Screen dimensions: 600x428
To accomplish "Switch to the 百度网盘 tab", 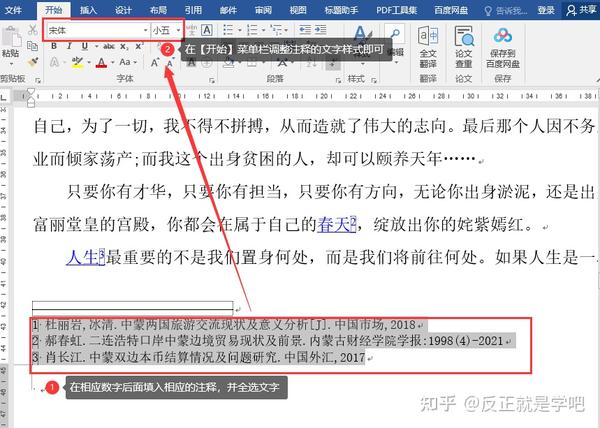I will coord(452,10).
